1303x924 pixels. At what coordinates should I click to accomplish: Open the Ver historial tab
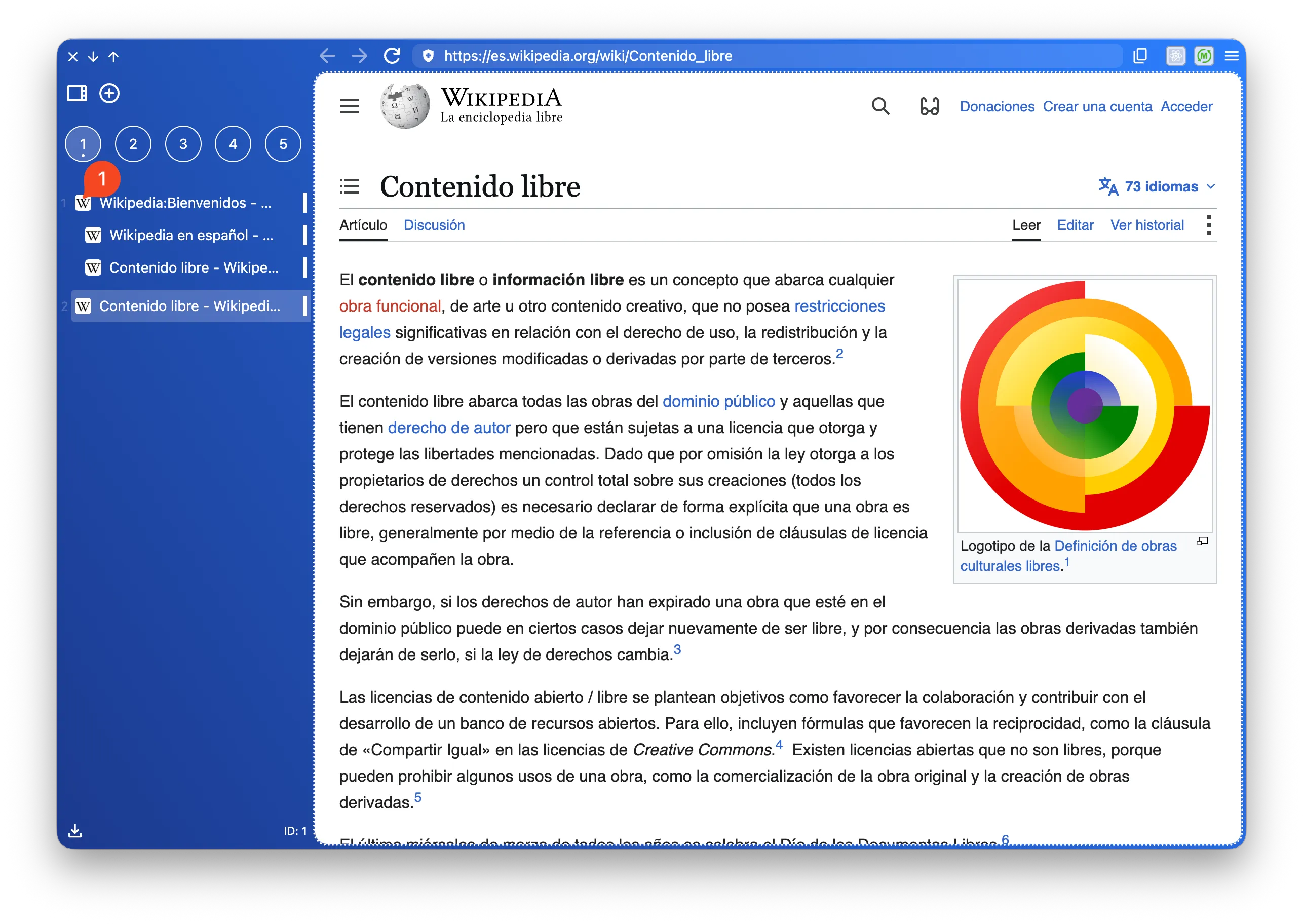tap(1146, 225)
